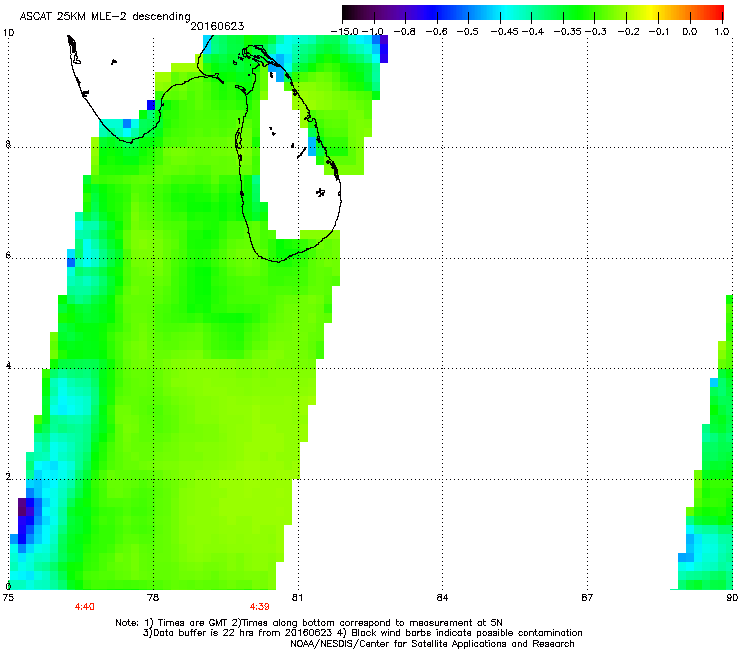Click the rainbow color scale bar
The image size is (740, 650).
(x=533, y=13)
